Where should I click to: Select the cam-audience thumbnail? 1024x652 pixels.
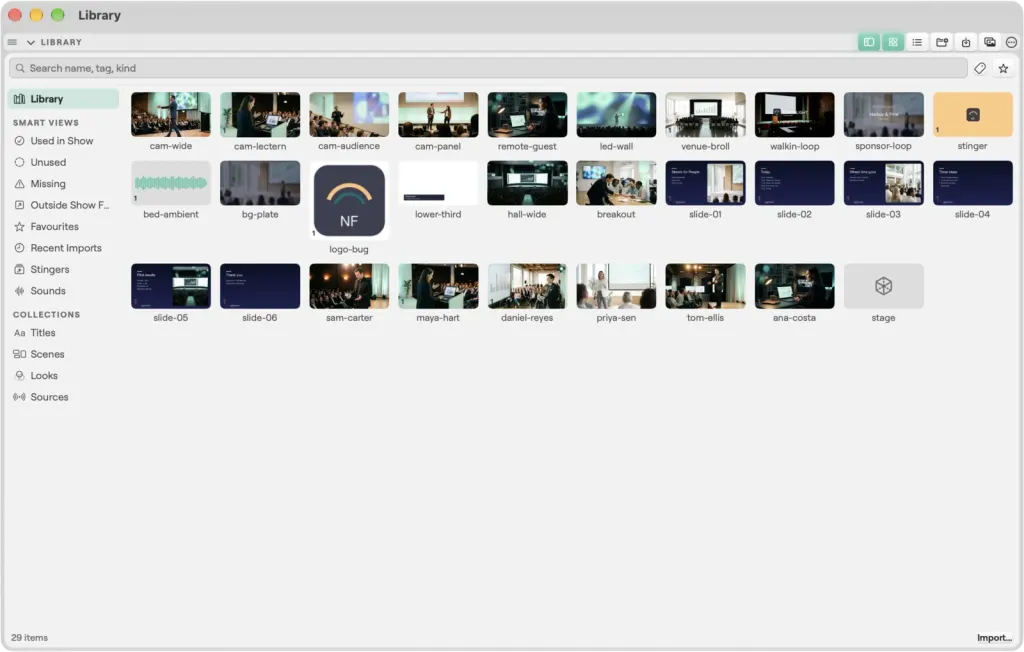[x=349, y=114]
